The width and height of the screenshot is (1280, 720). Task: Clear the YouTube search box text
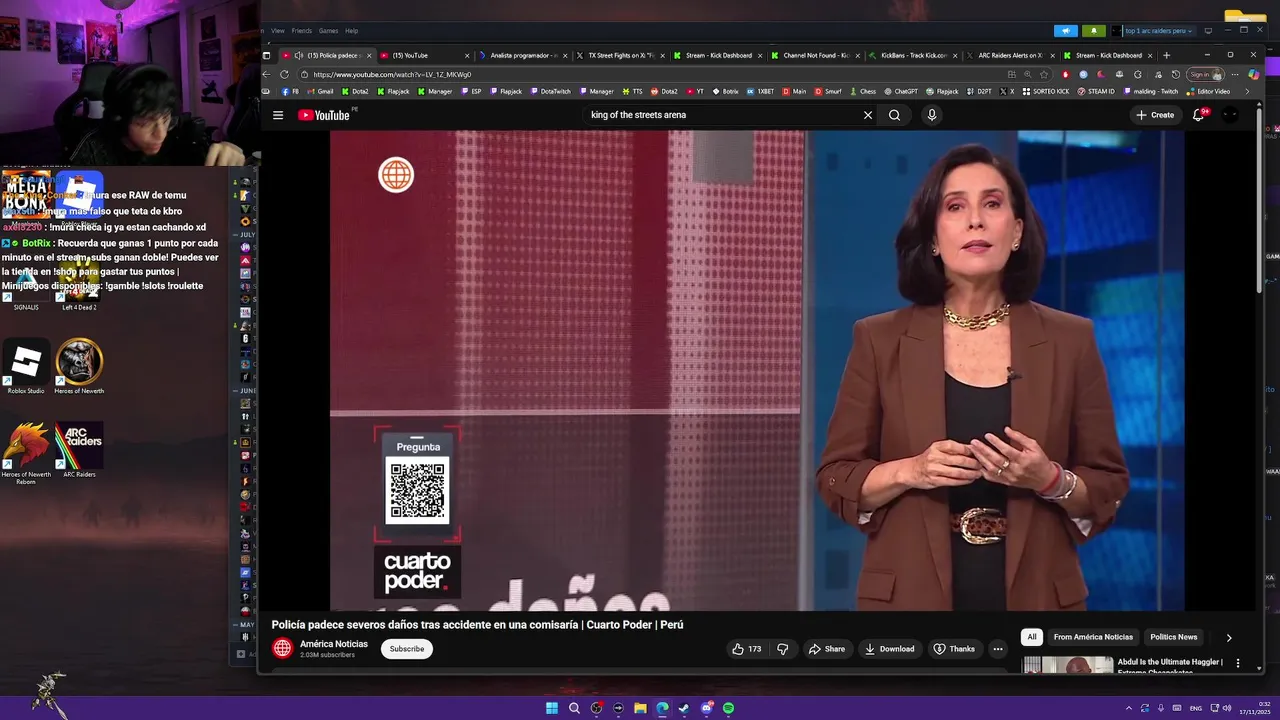pos(868,115)
